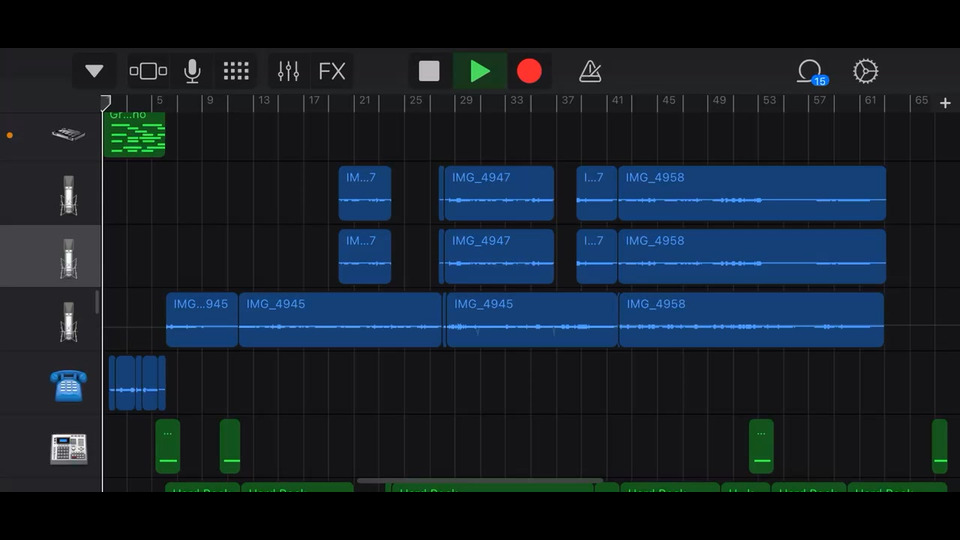
Task: Open the Live Loops grid view
Action: [236, 71]
